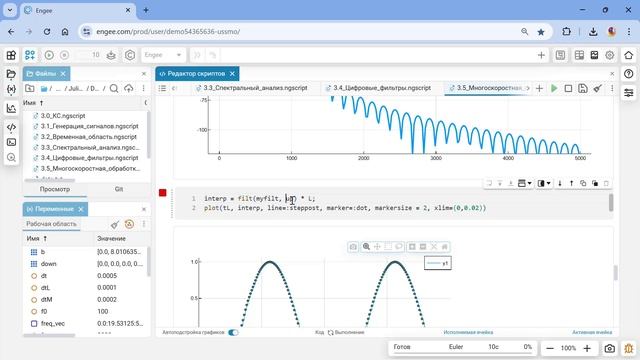Zoom out with the minus button
The image size is (640, 360).
550,348
